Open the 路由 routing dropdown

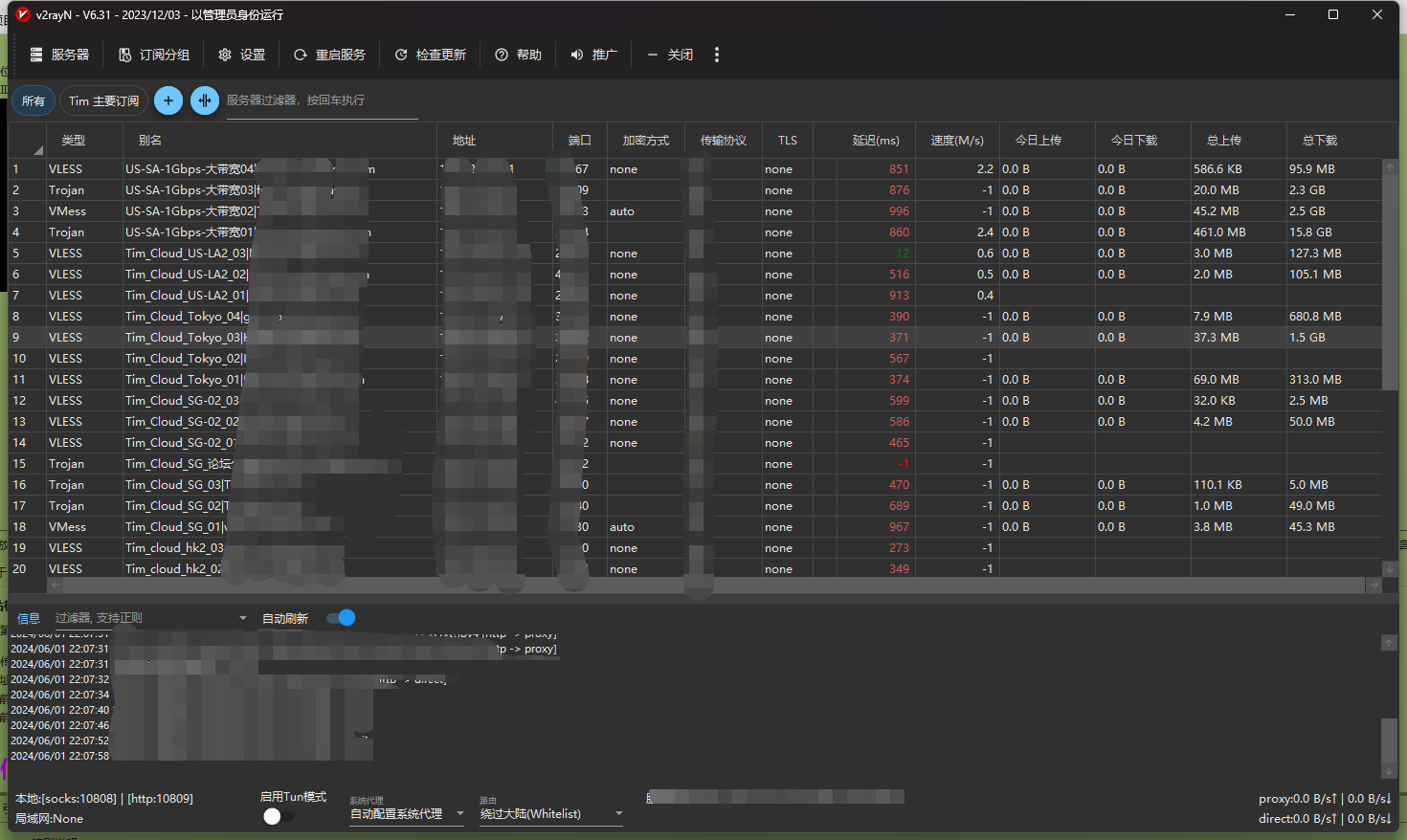tap(551, 814)
